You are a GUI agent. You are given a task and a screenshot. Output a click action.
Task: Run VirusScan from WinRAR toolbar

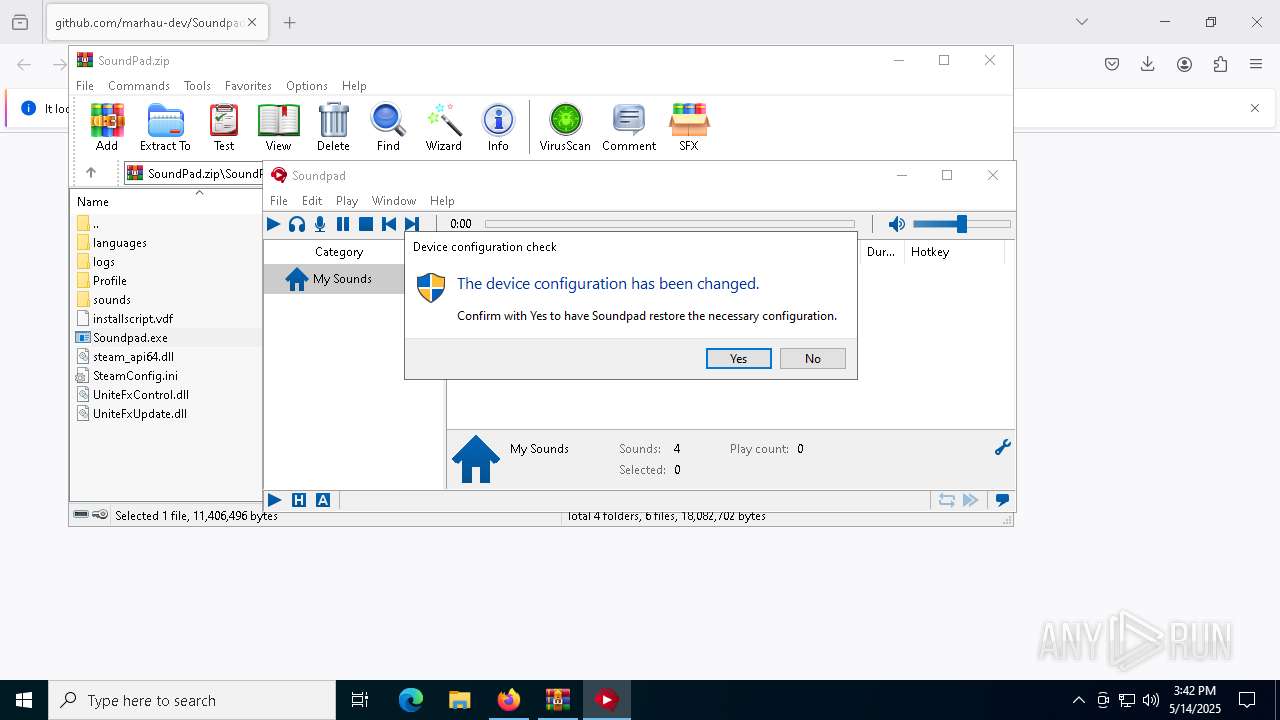(x=565, y=127)
